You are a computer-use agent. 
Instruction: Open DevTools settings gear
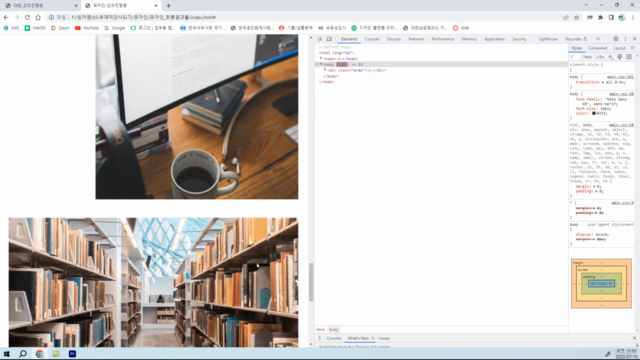pyautogui.click(x=616, y=39)
